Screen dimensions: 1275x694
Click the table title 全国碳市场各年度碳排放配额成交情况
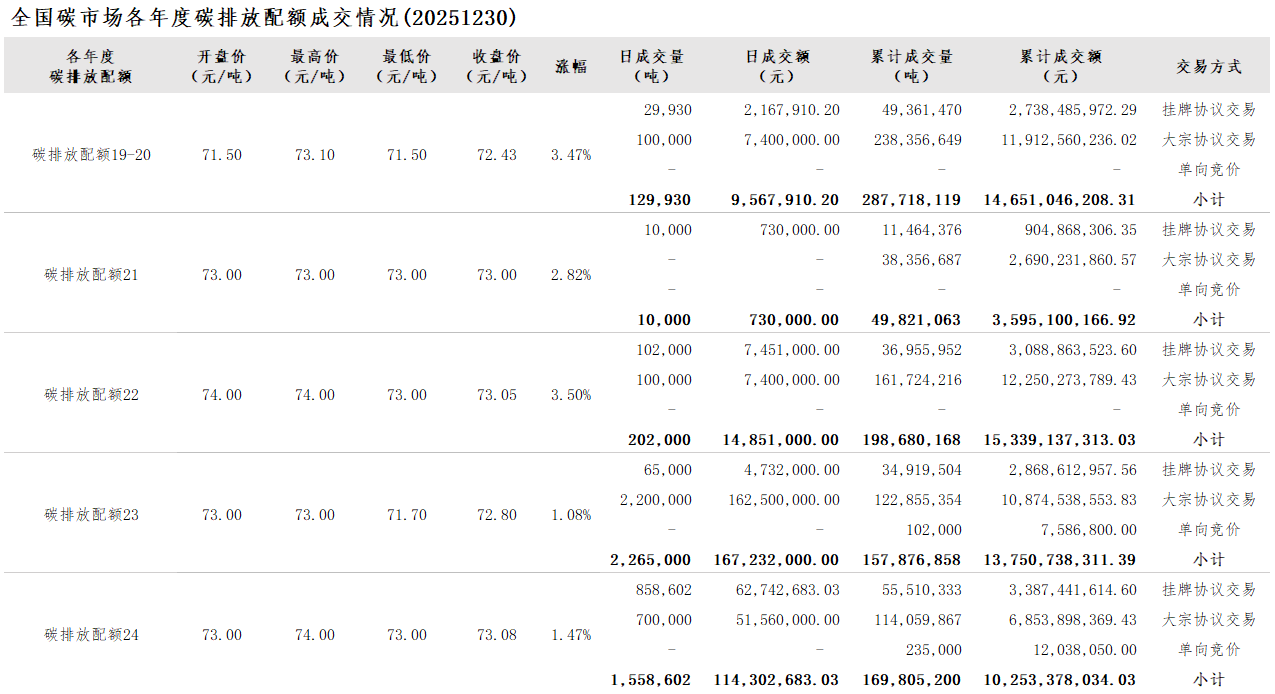(x=264, y=17)
